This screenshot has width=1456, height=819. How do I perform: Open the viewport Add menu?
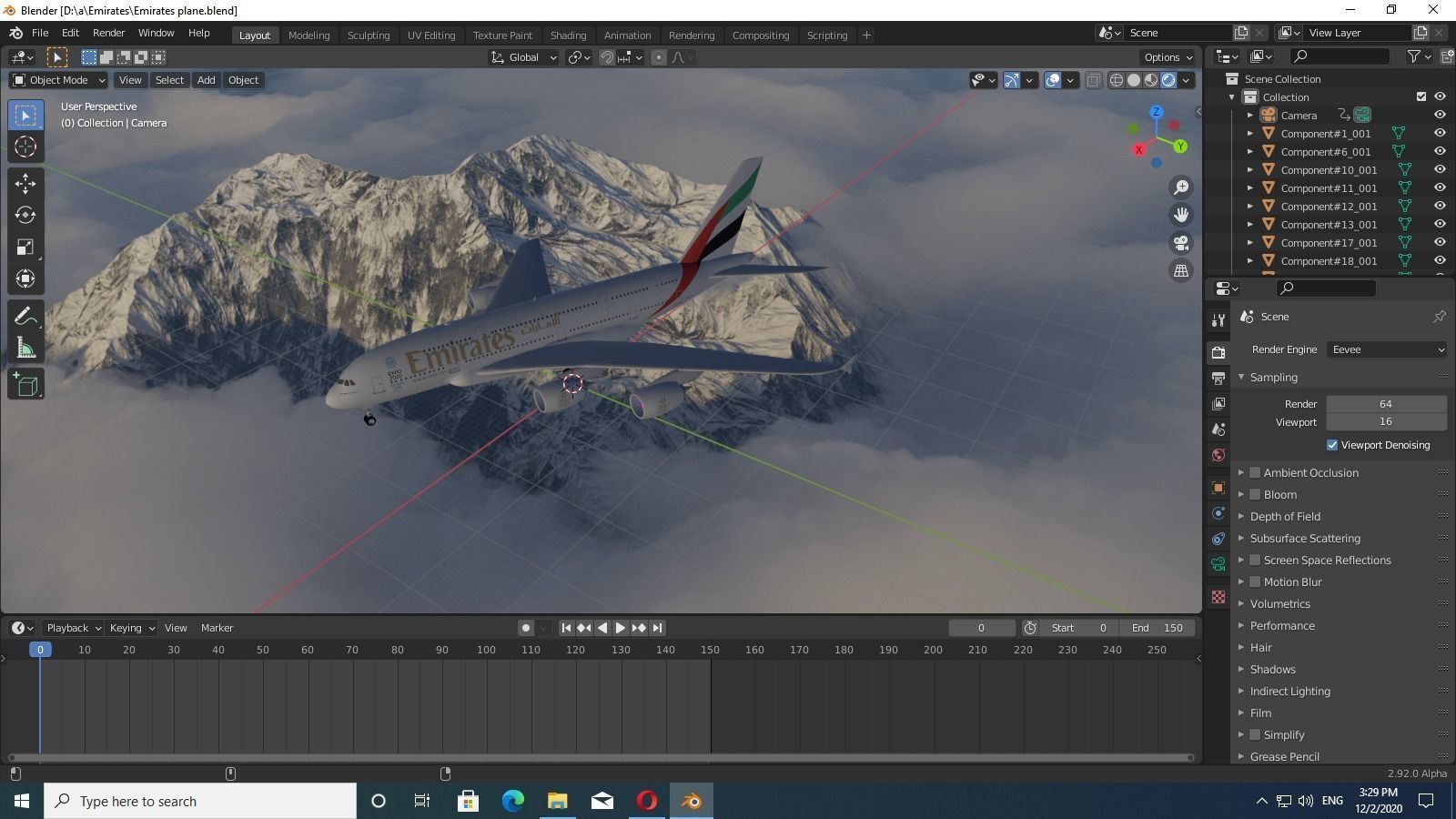[206, 80]
